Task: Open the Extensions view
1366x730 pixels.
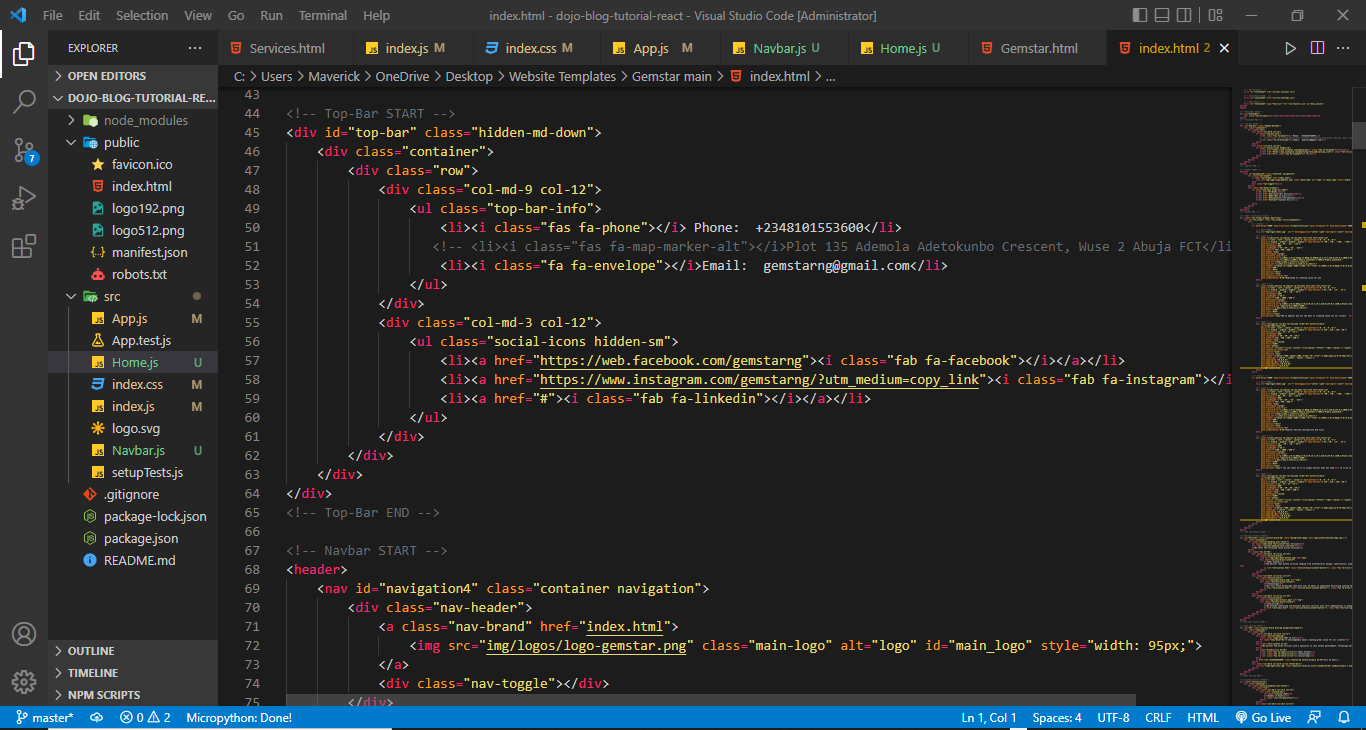Action: [24, 246]
